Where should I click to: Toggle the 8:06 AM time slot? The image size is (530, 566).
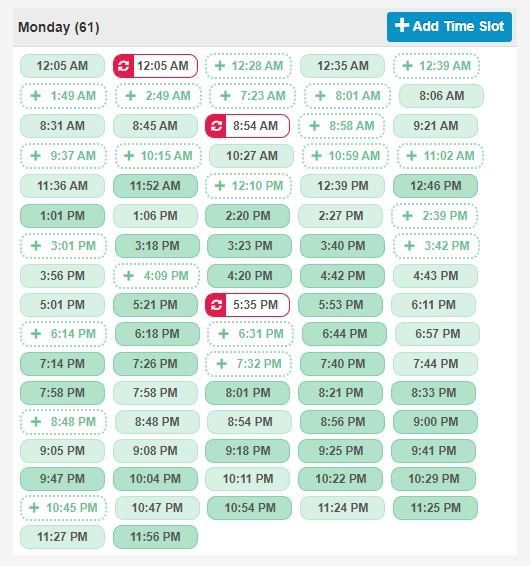point(441,96)
